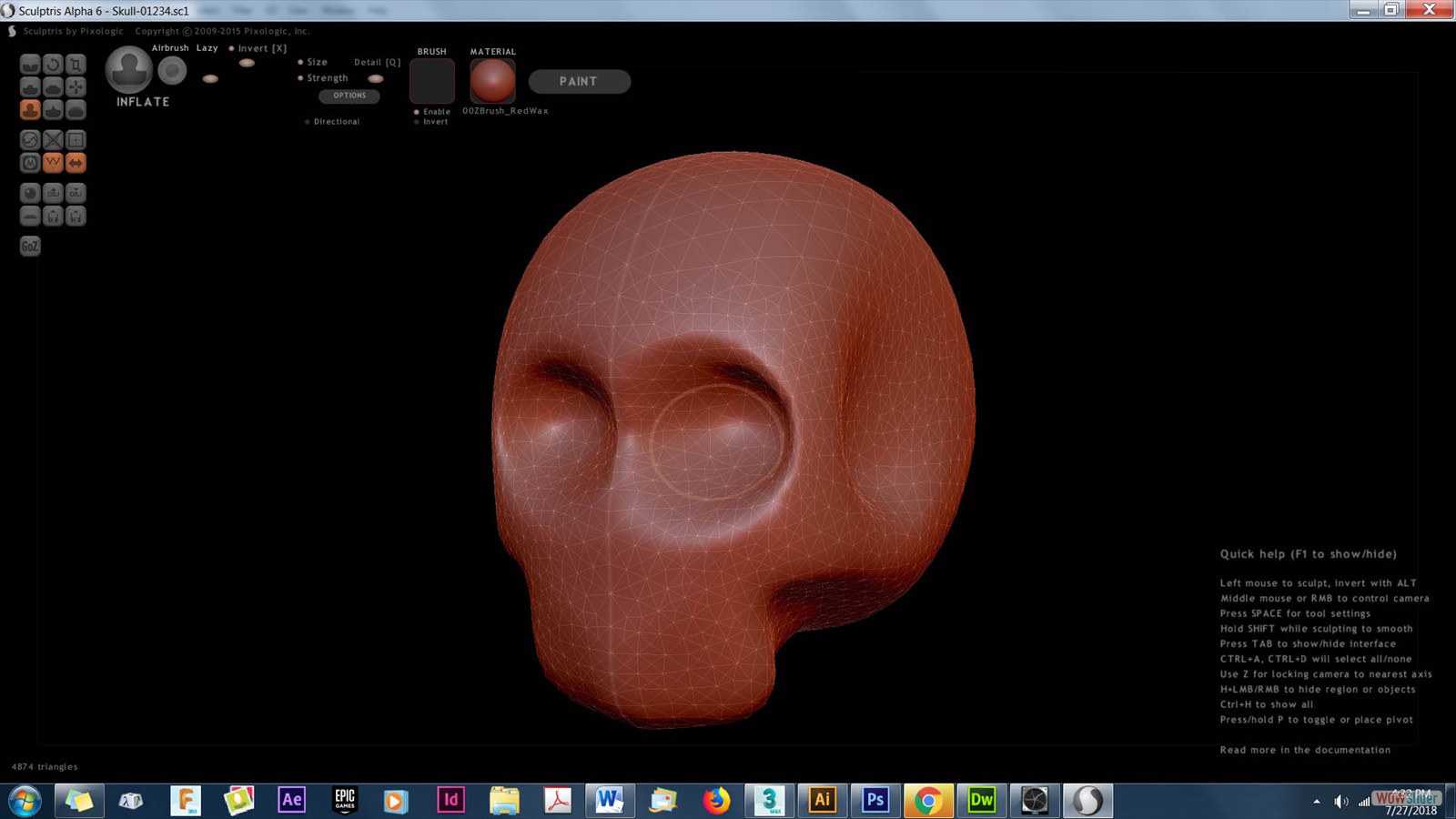Screen dimensions: 1456x819
Task: Select the Grab move tool
Action: coord(76,87)
